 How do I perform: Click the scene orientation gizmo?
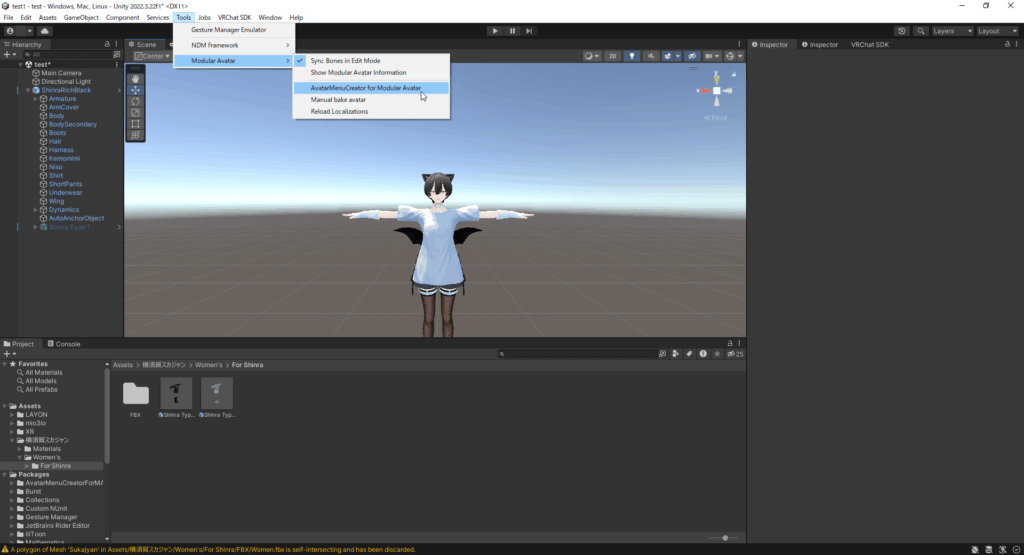tap(716, 91)
